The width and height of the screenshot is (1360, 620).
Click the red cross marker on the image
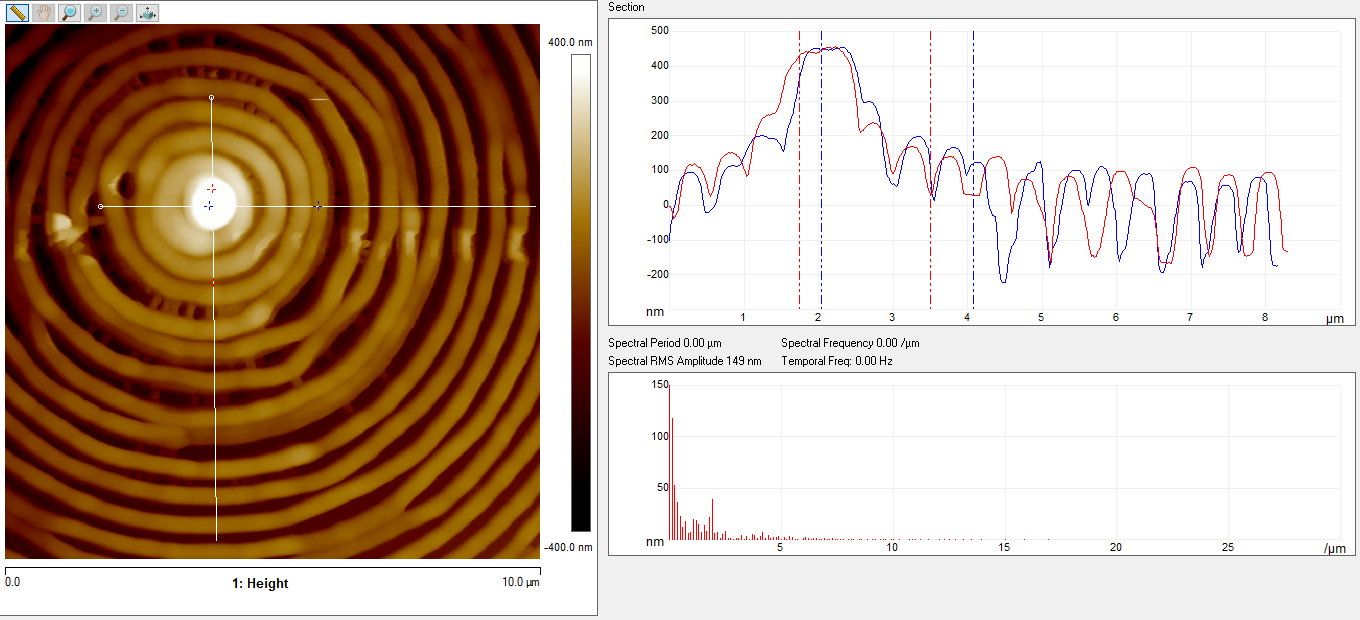211,188
